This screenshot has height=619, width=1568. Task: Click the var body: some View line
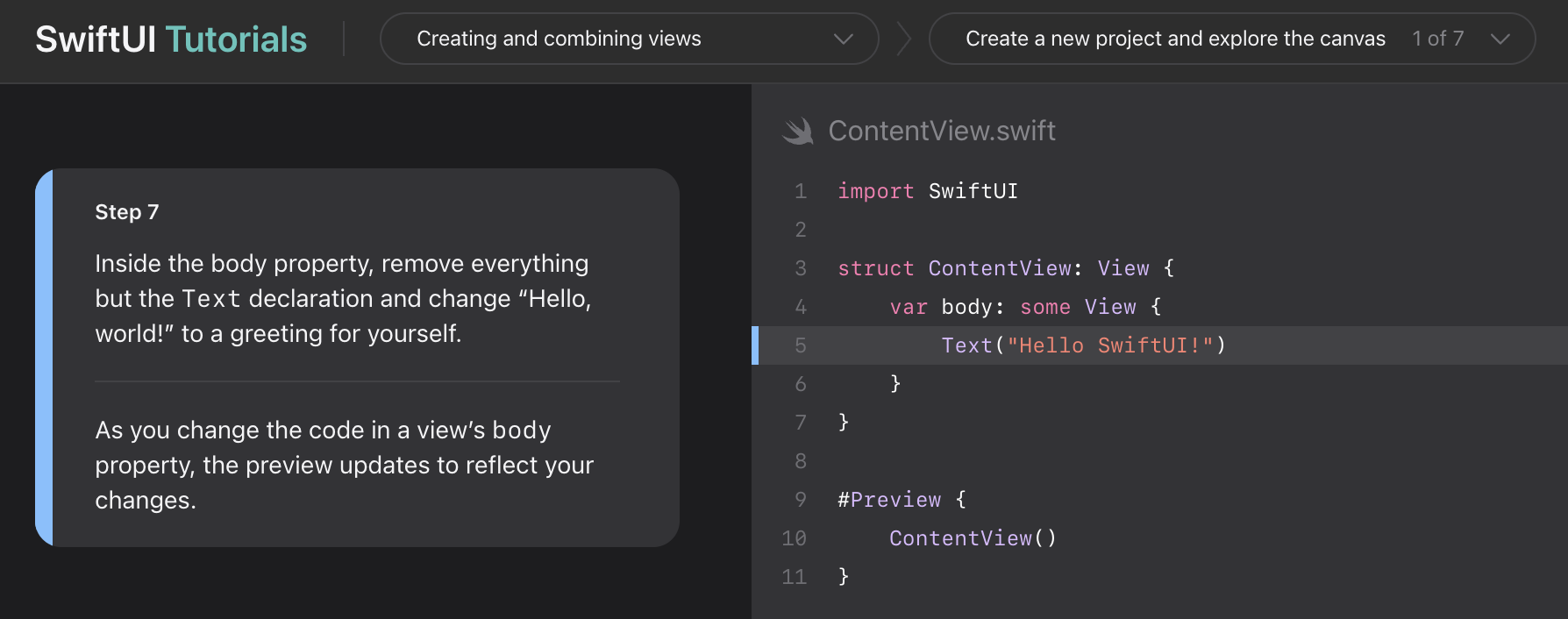(1024, 307)
